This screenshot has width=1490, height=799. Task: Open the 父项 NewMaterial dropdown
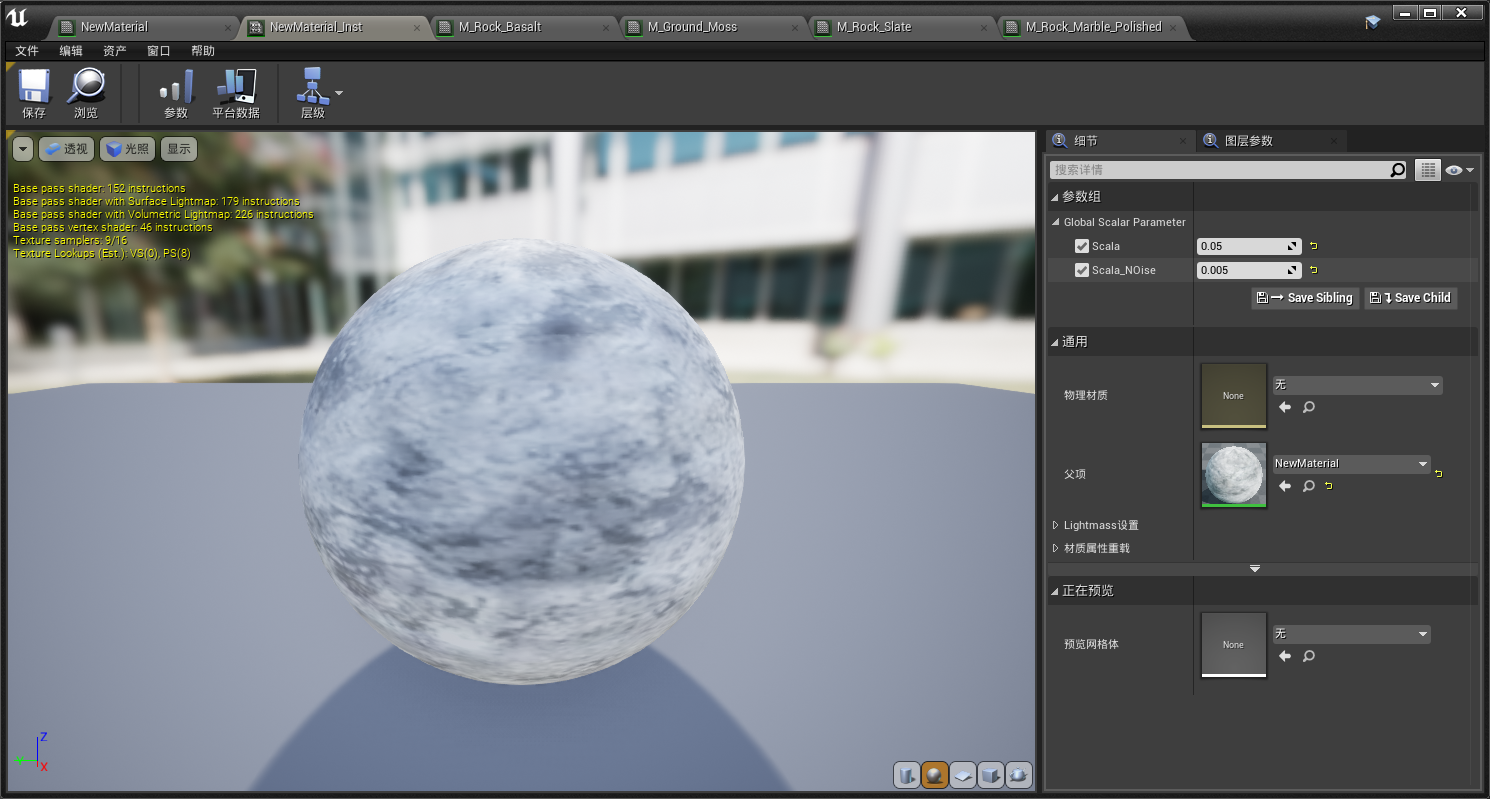click(x=1350, y=464)
